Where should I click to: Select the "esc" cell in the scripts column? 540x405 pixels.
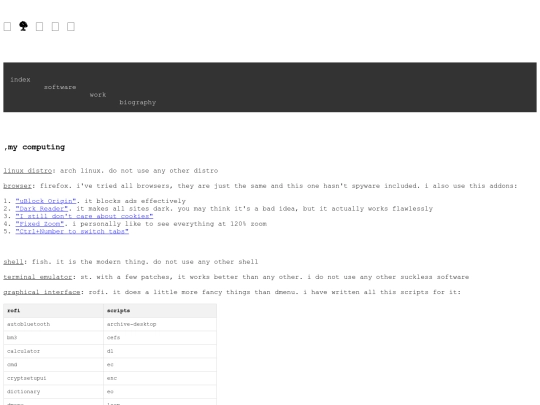pyautogui.click(x=160, y=378)
